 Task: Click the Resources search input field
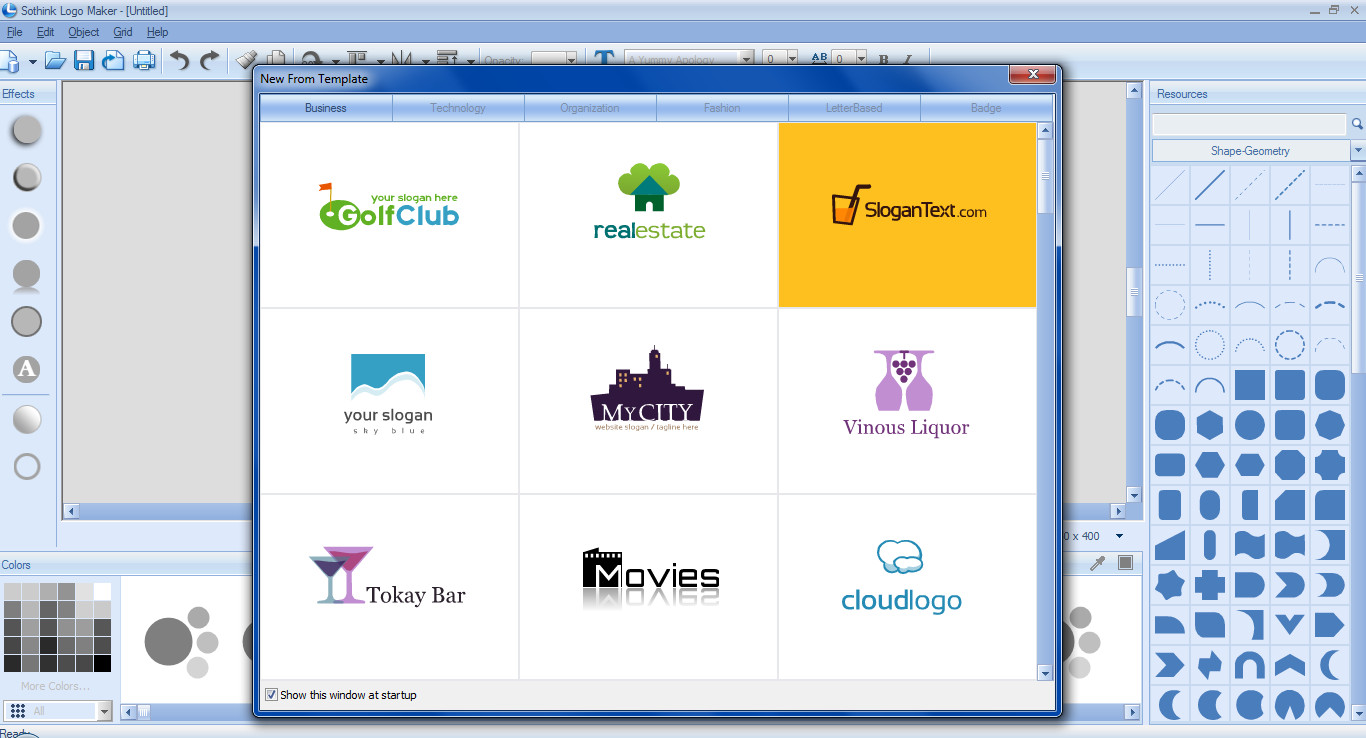(1249, 124)
